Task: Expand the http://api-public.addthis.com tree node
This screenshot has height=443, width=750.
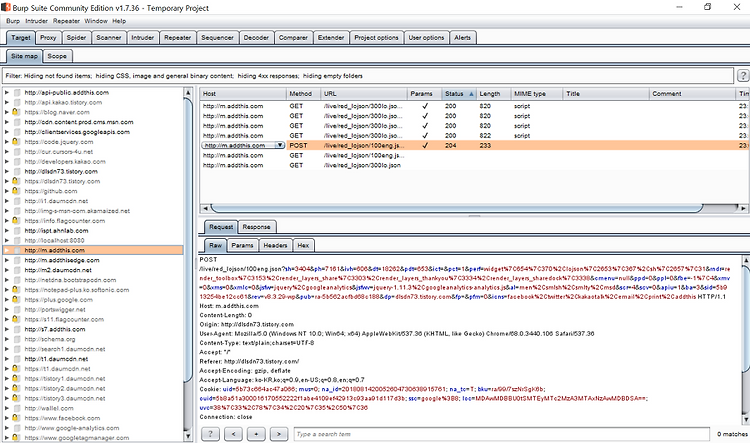Action: point(7,92)
